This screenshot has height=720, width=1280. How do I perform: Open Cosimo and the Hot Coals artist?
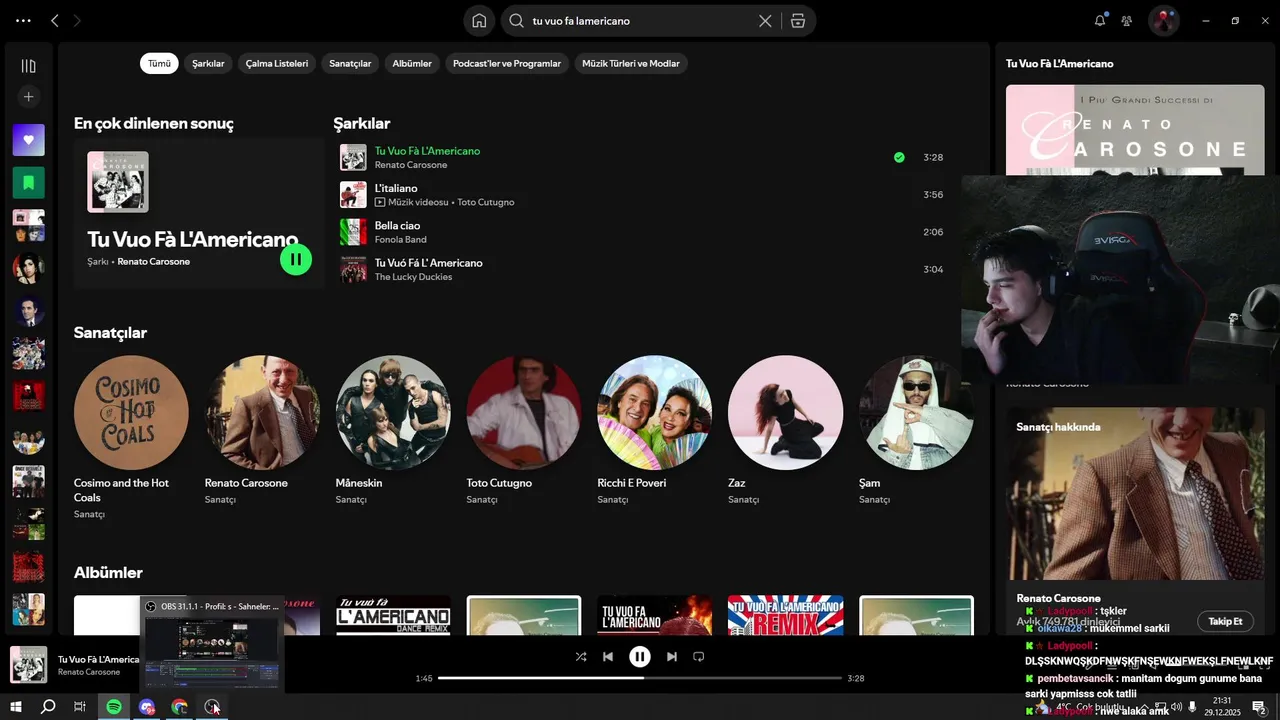[x=131, y=413]
